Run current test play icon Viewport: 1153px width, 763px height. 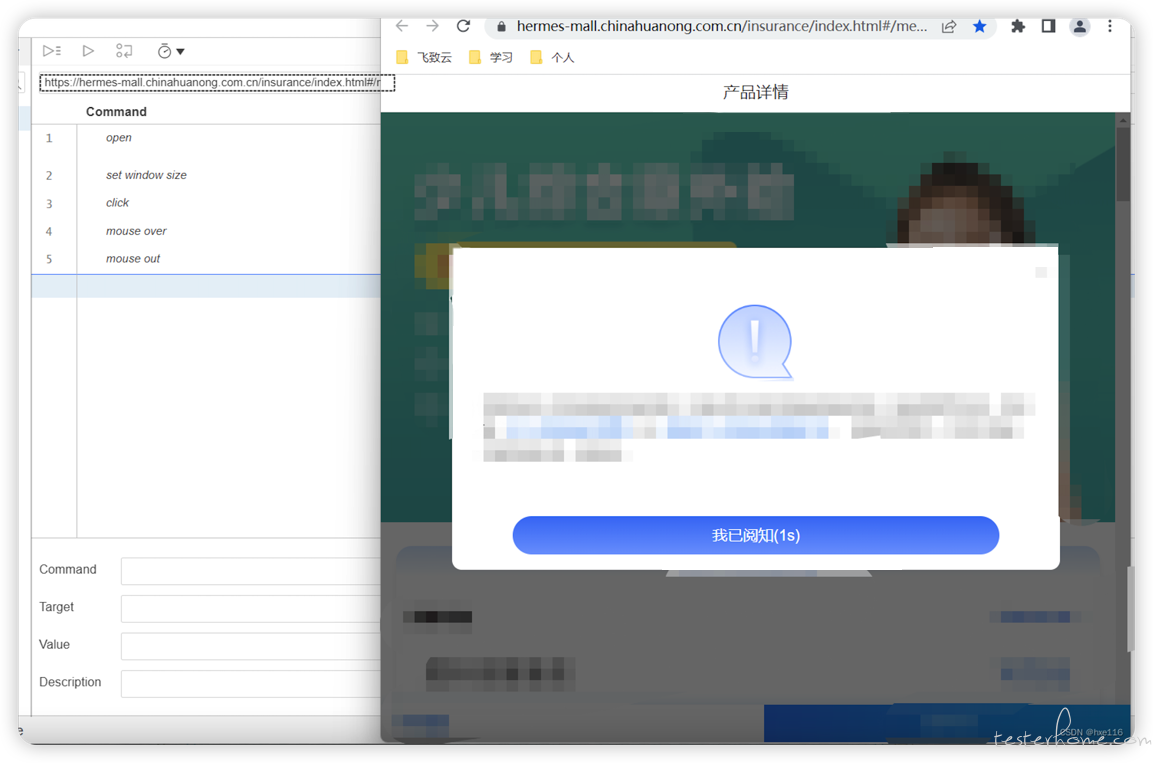[88, 51]
